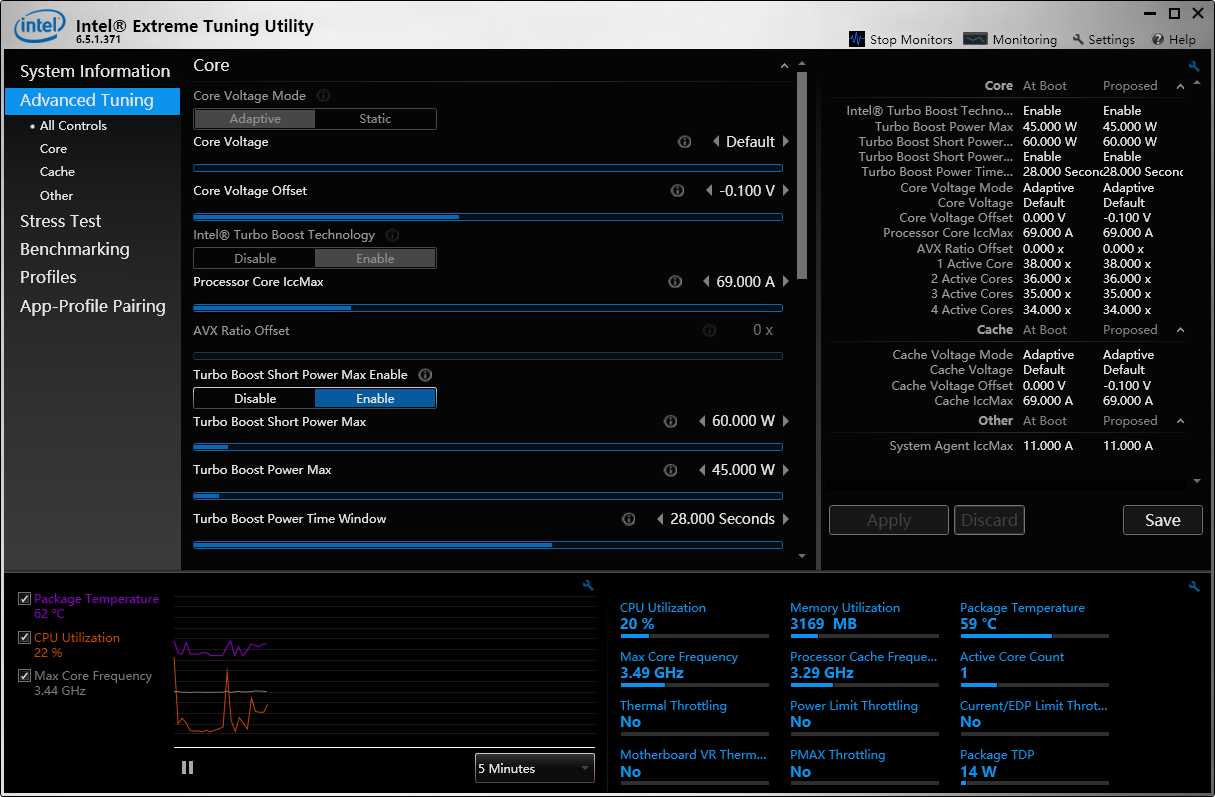Screen dimensions: 1215x797
Task: Select All Controls sub-item
Action: 73,126
